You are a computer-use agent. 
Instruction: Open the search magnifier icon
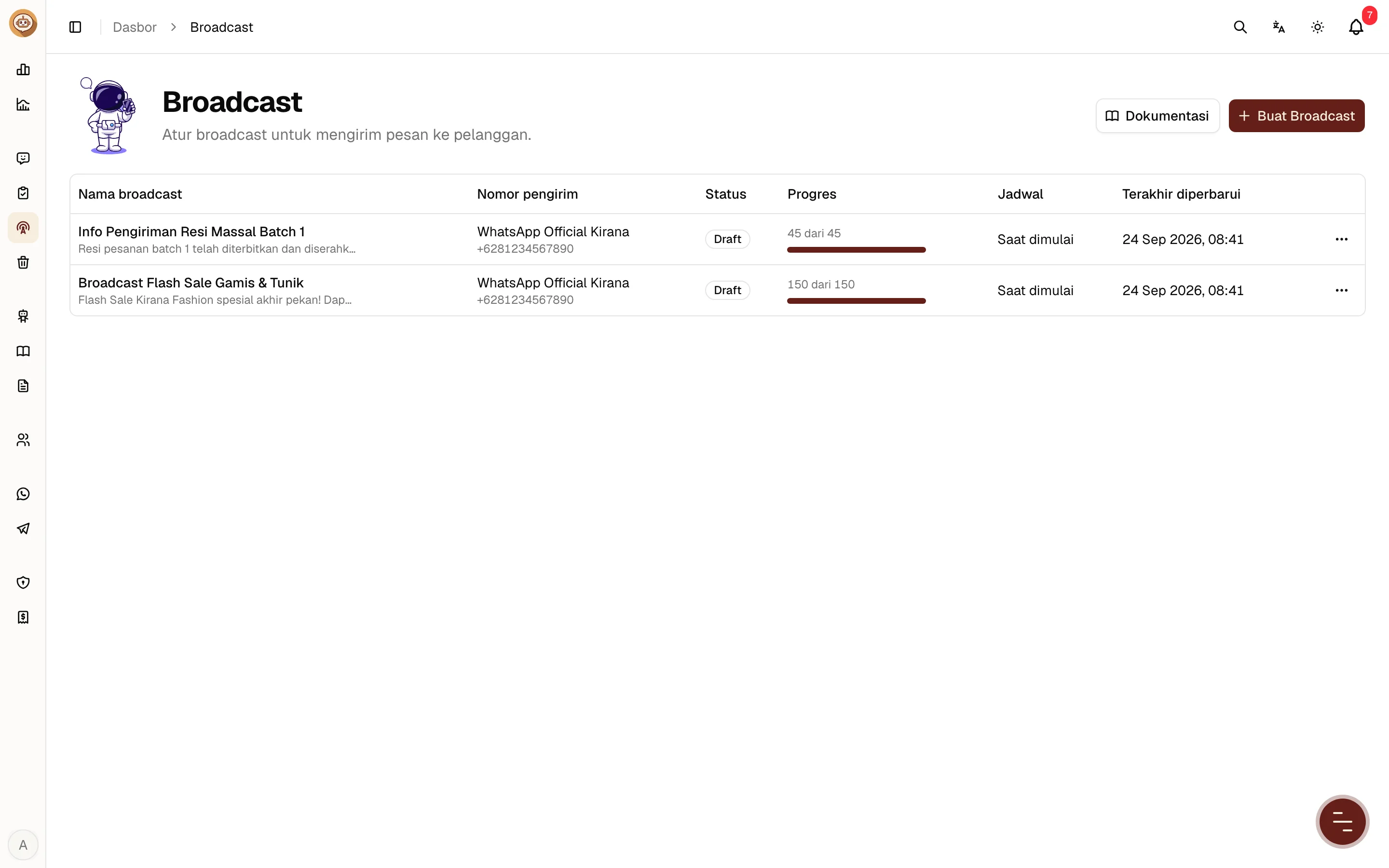pos(1240,27)
